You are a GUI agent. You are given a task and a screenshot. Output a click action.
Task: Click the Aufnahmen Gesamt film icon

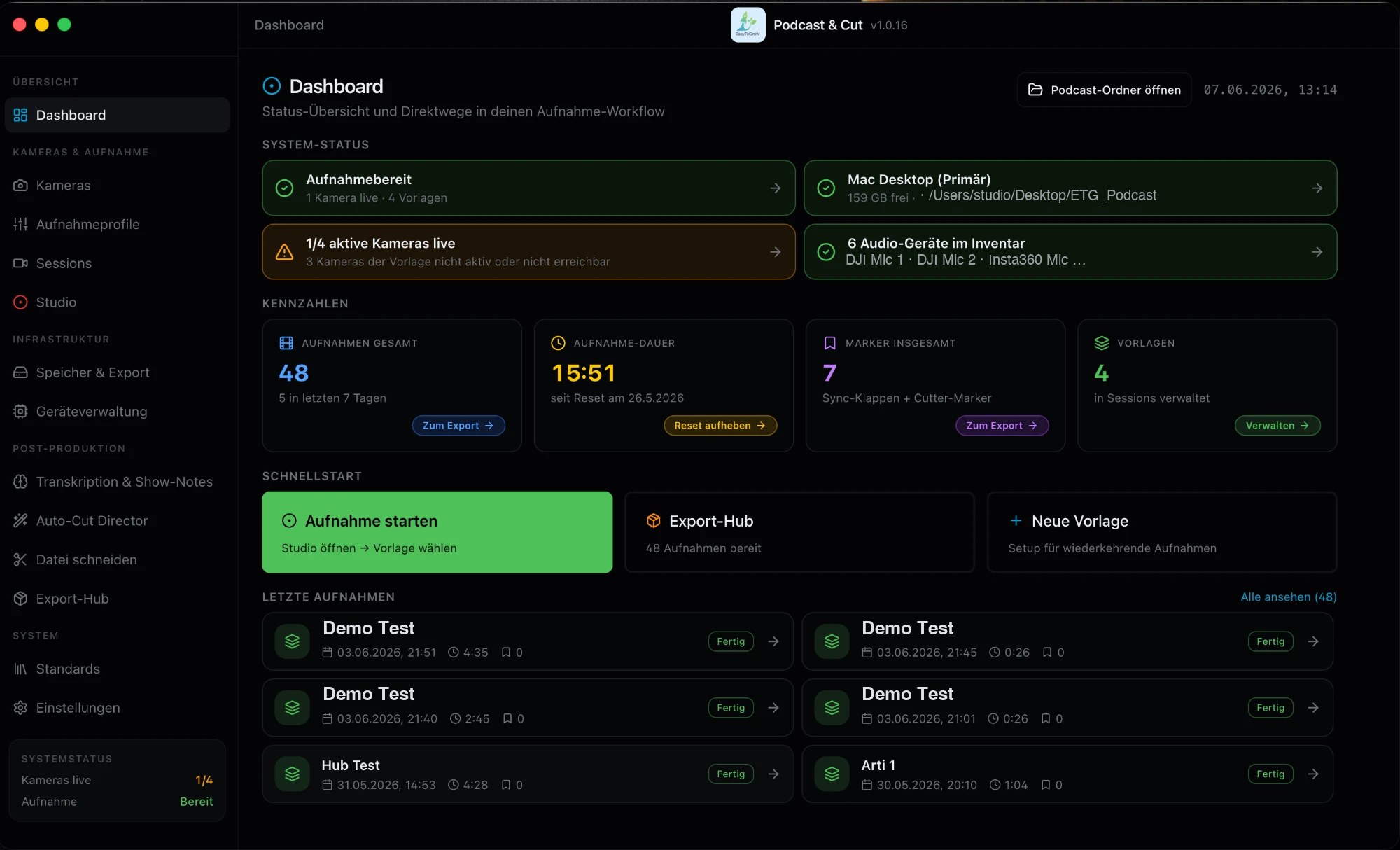pyautogui.click(x=286, y=343)
